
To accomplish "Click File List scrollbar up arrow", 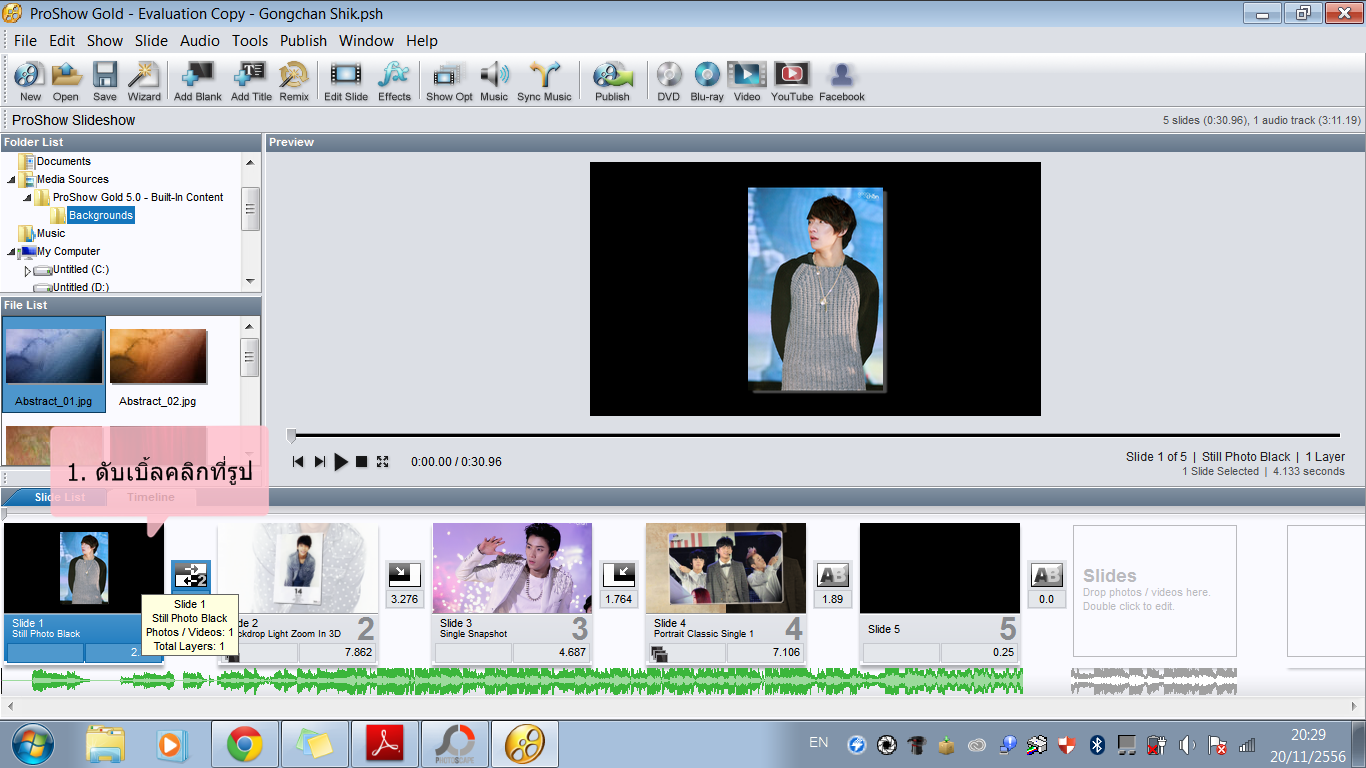I will point(251,327).
